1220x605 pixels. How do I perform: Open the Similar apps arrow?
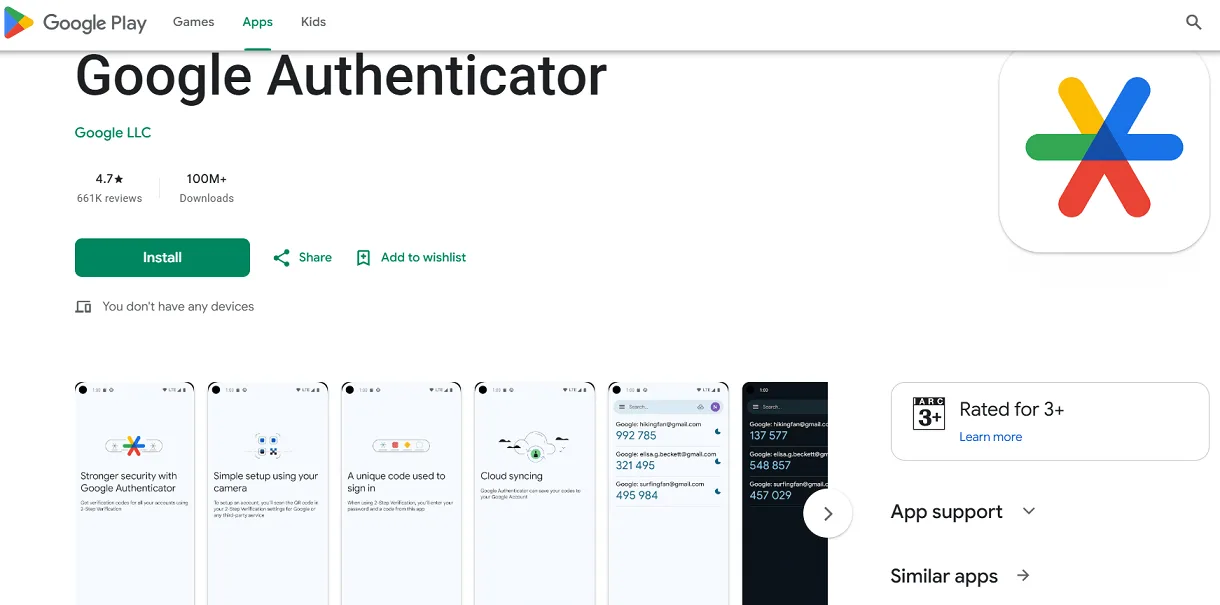(1023, 576)
